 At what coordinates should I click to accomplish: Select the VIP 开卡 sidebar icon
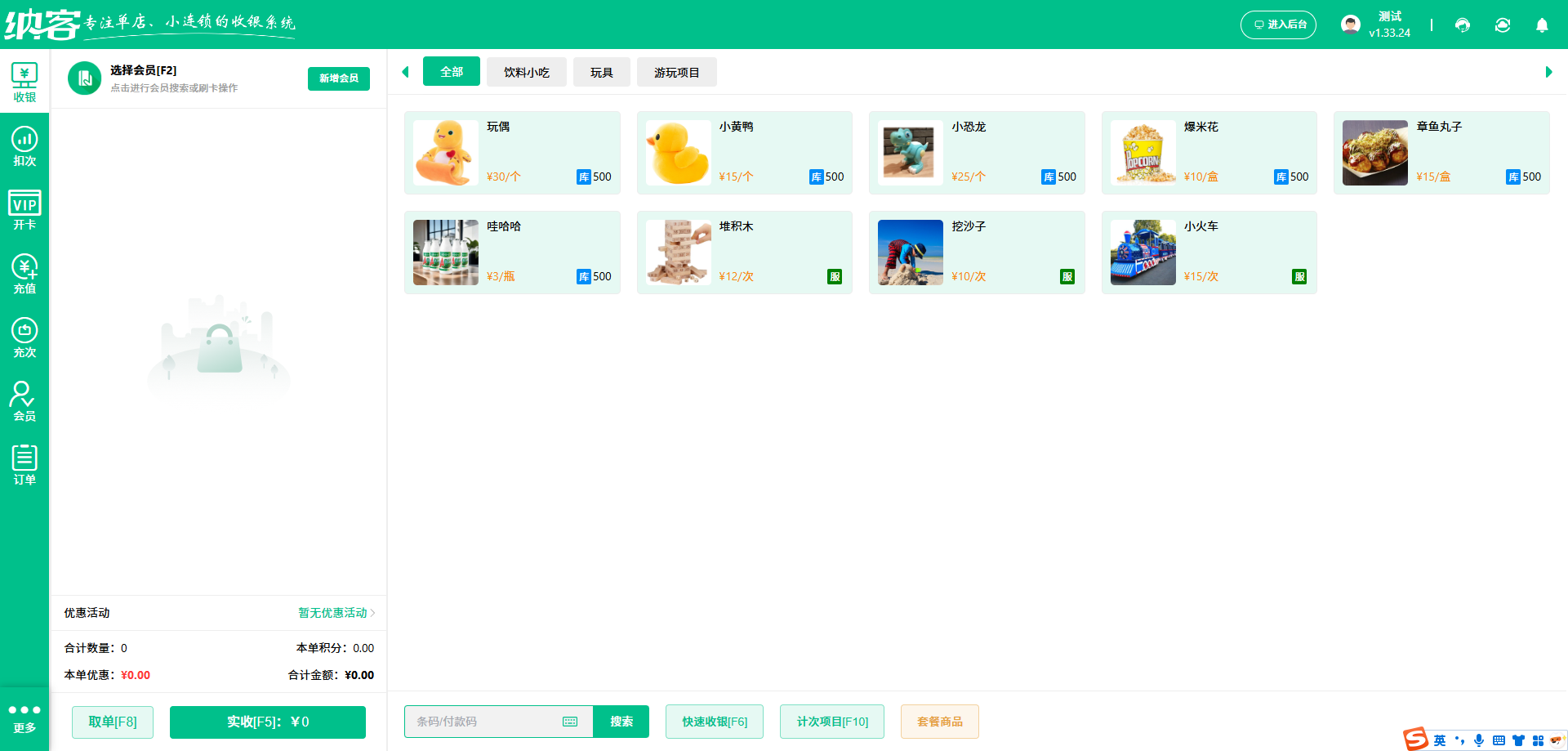pos(24,208)
